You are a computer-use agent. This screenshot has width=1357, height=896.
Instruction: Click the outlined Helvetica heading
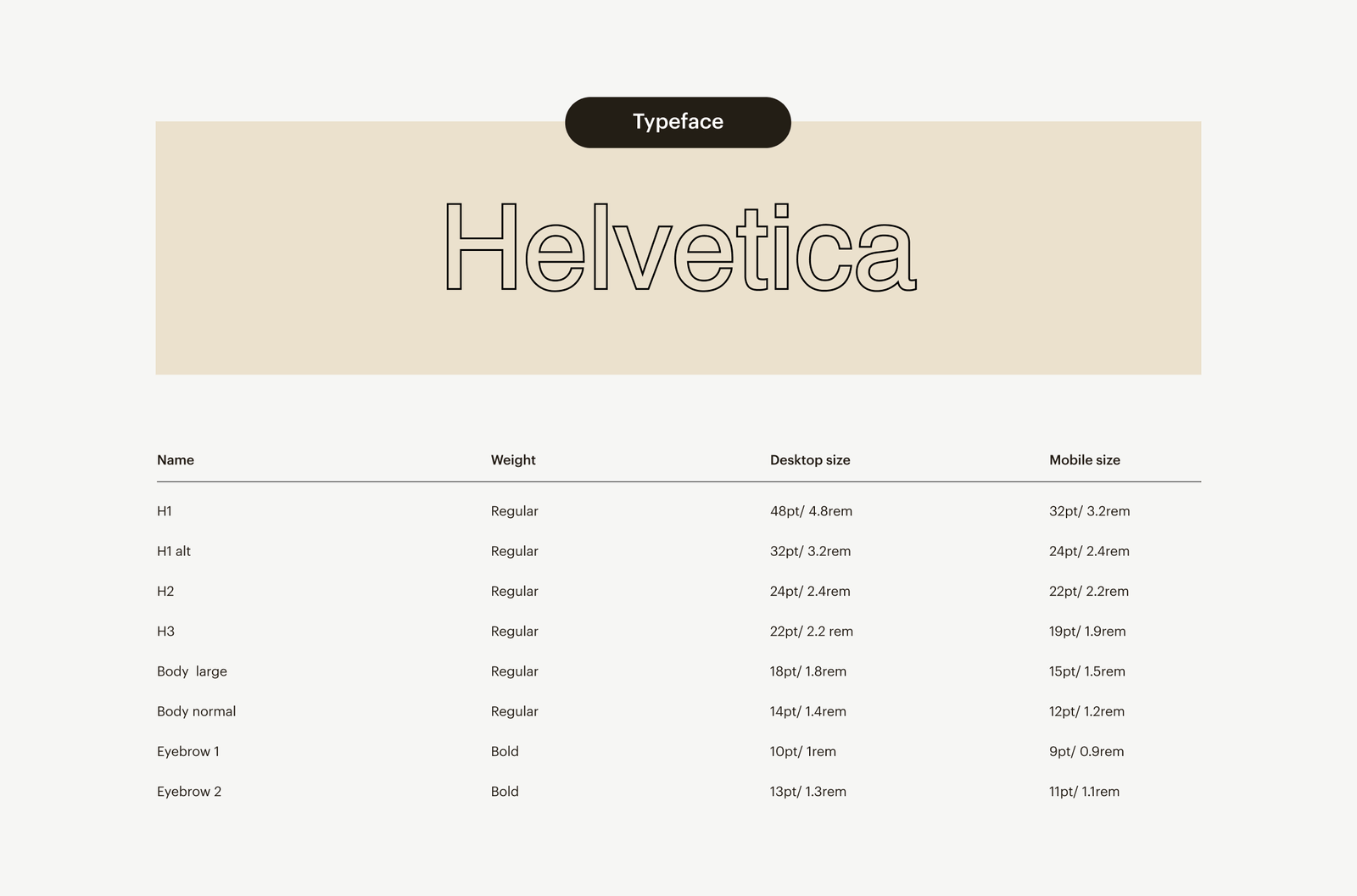[679, 248]
